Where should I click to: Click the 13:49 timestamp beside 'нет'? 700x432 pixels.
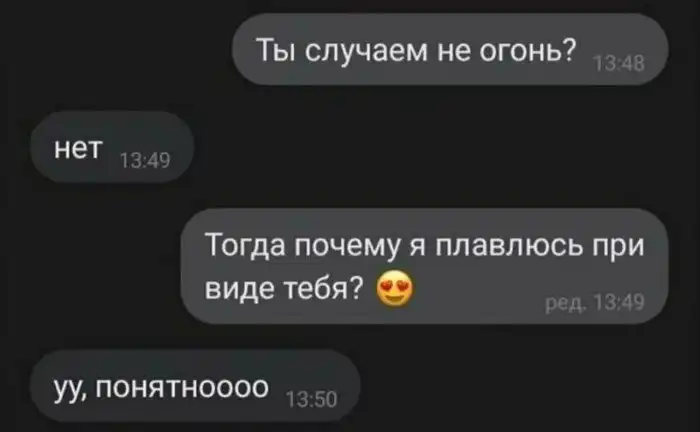[146, 160]
